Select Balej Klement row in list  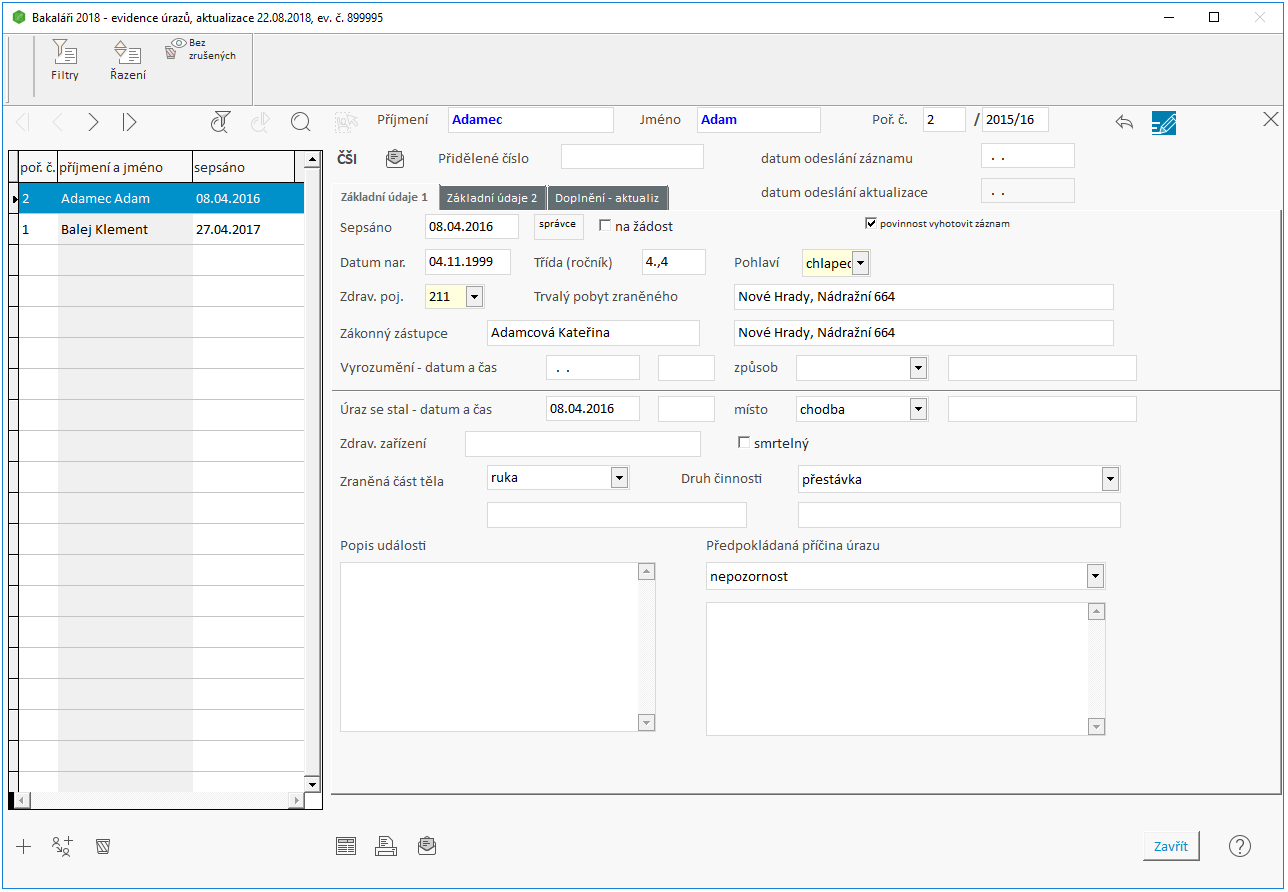point(104,229)
